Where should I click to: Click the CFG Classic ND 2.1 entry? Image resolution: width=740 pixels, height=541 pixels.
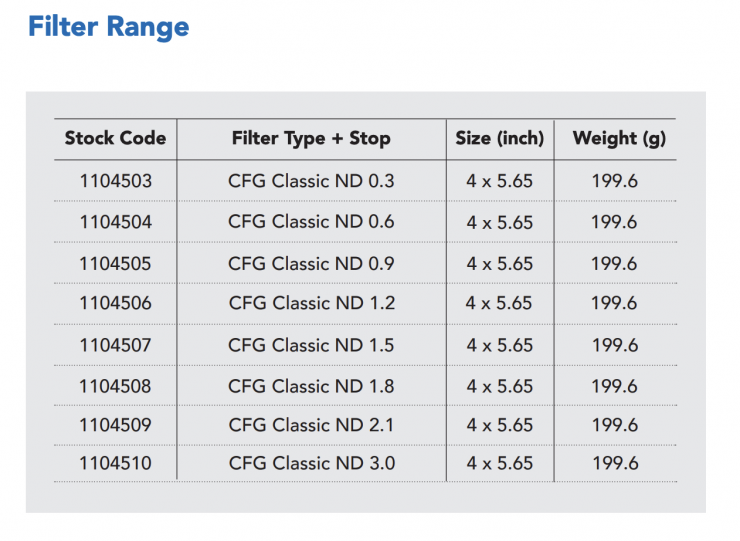tap(311, 425)
